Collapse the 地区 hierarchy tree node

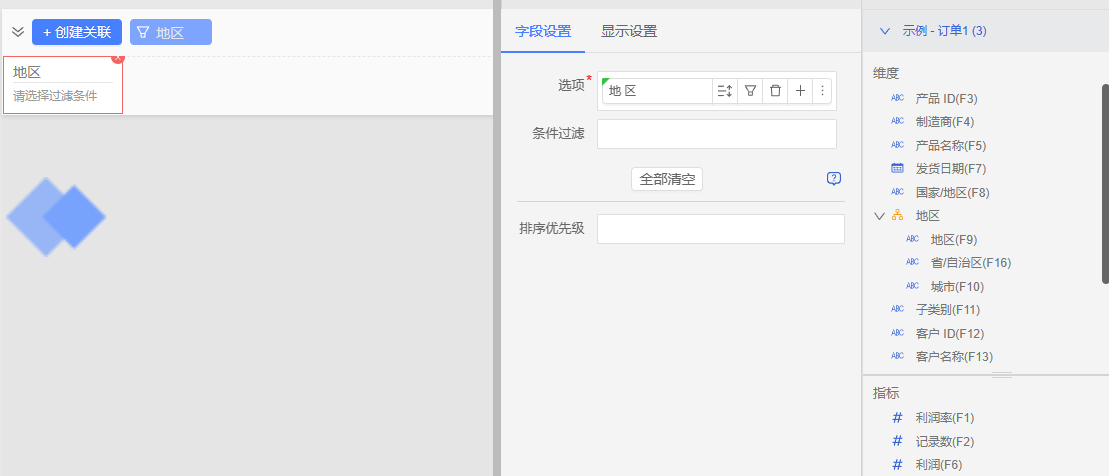click(879, 215)
